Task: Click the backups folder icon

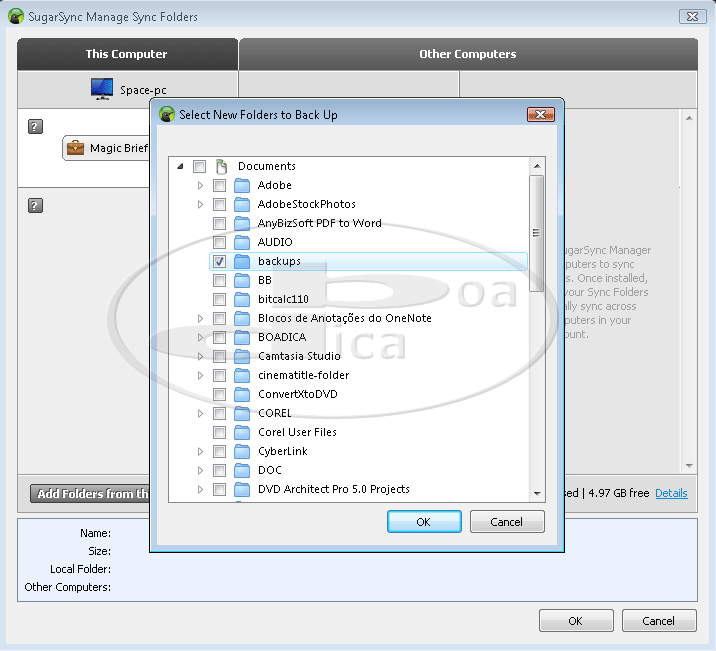Action: click(242, 261)
